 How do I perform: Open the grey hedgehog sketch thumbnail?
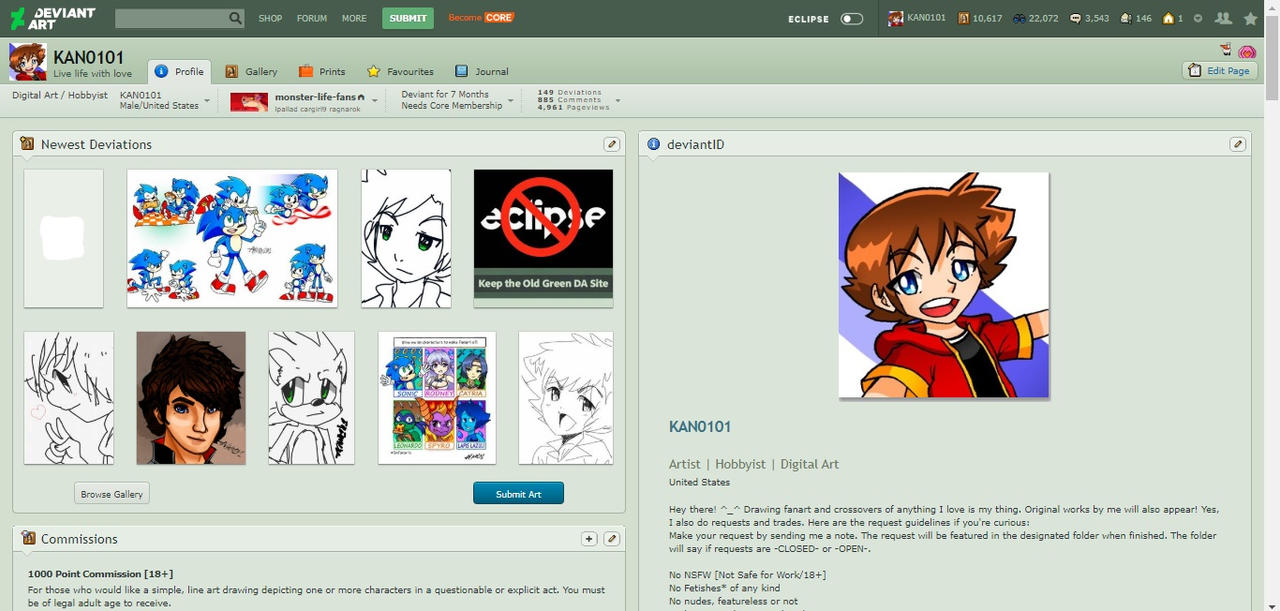pyautogui.click(x=311, y=398)
